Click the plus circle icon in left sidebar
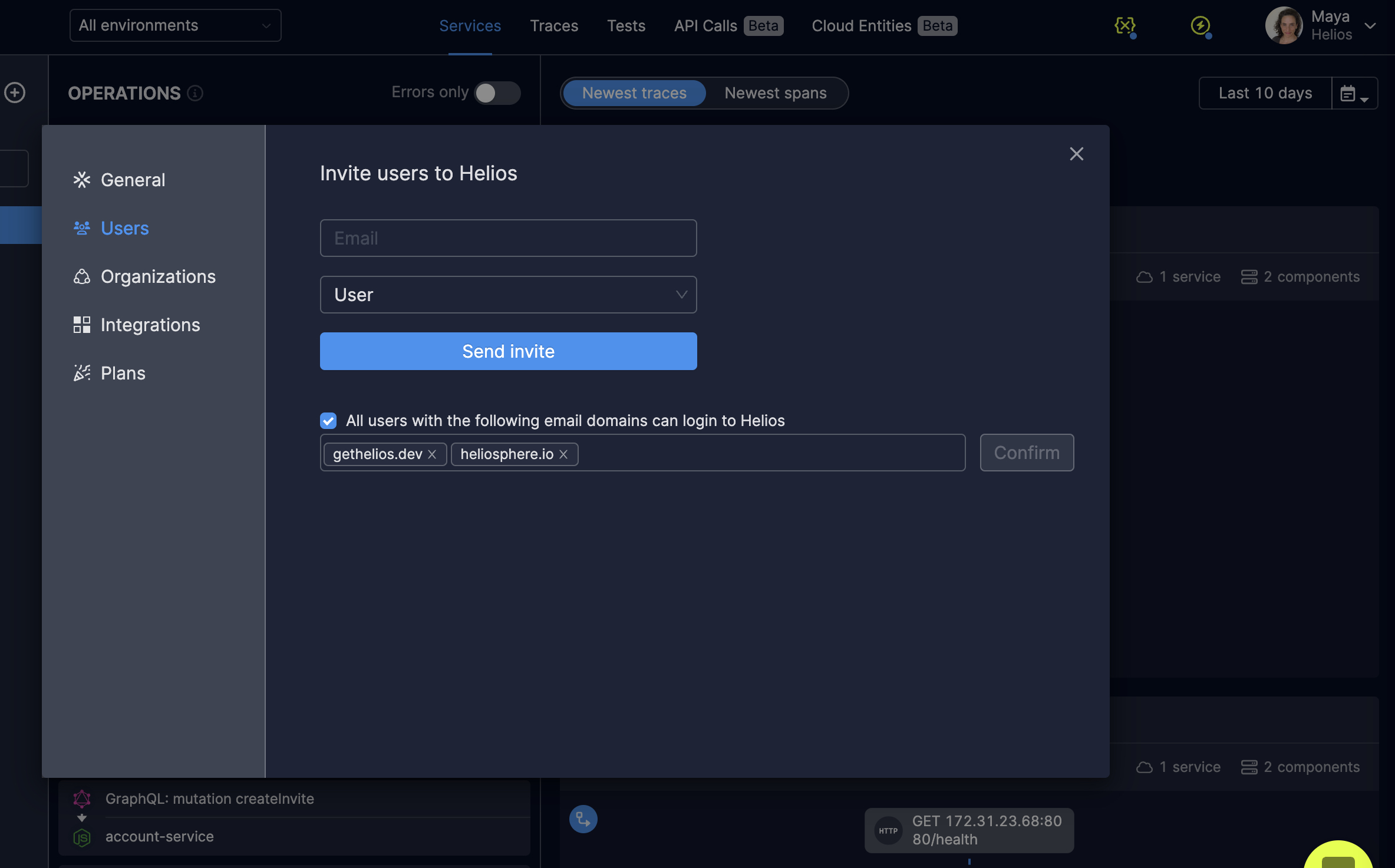 (15, 93)
